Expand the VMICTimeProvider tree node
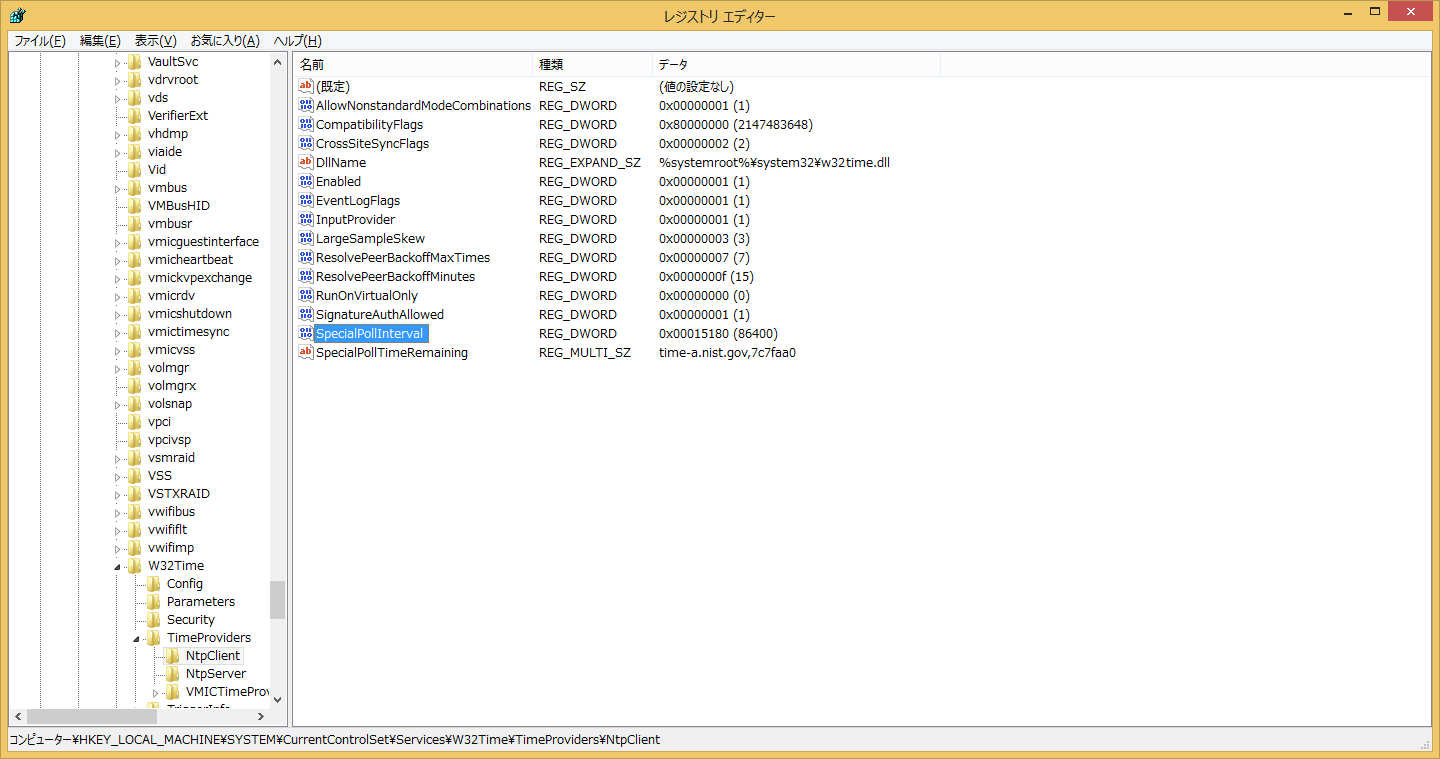The width and height of the screenshot is (1440, 759). (x=155, y=692)
